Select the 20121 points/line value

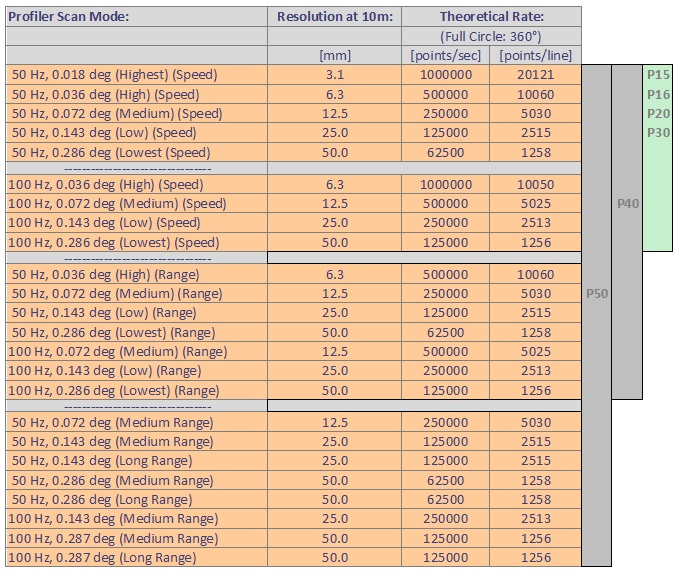537,75
